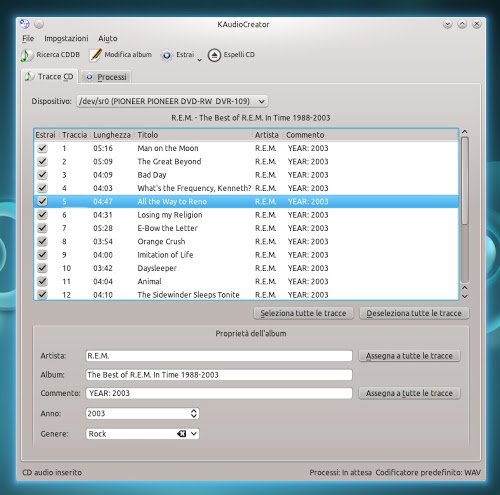This screenshot has height=495, width=500.
Task: Click the Album input field
Action: click(219, 375)
